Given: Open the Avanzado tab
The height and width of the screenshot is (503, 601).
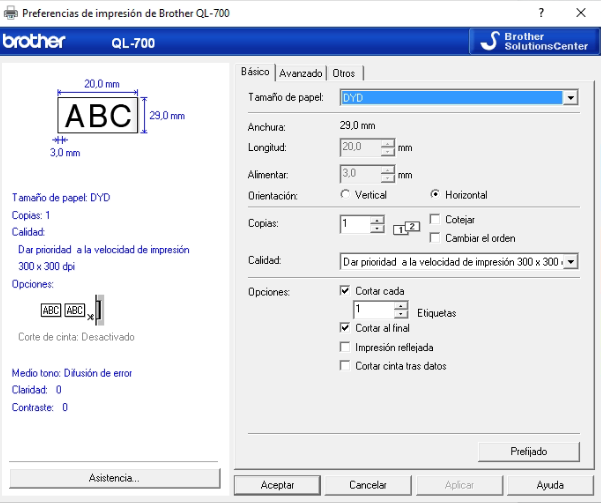Looking at the screenshot, I should click(300, 73).
